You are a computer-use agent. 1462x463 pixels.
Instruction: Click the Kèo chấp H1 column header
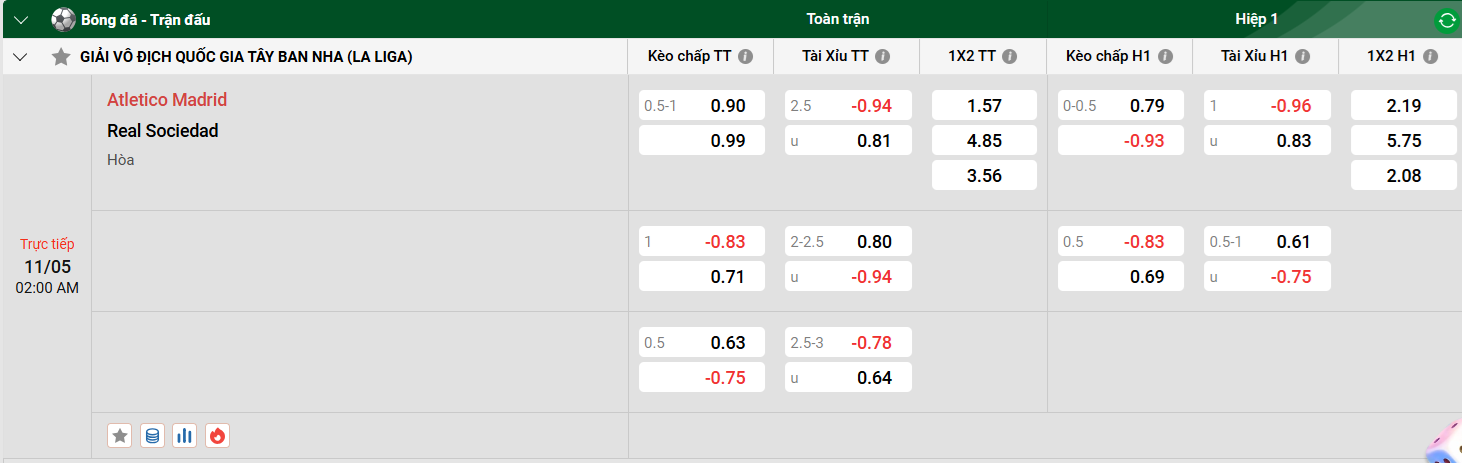coord(1108,57)
